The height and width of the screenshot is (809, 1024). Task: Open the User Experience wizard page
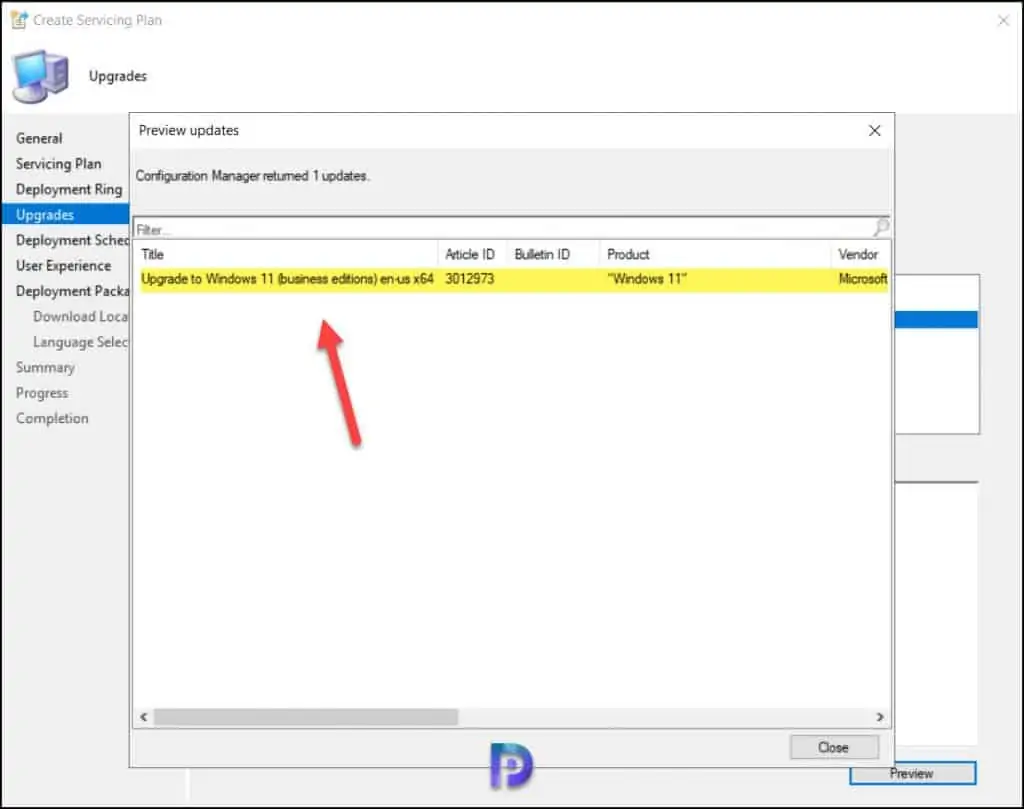[63, 266]
